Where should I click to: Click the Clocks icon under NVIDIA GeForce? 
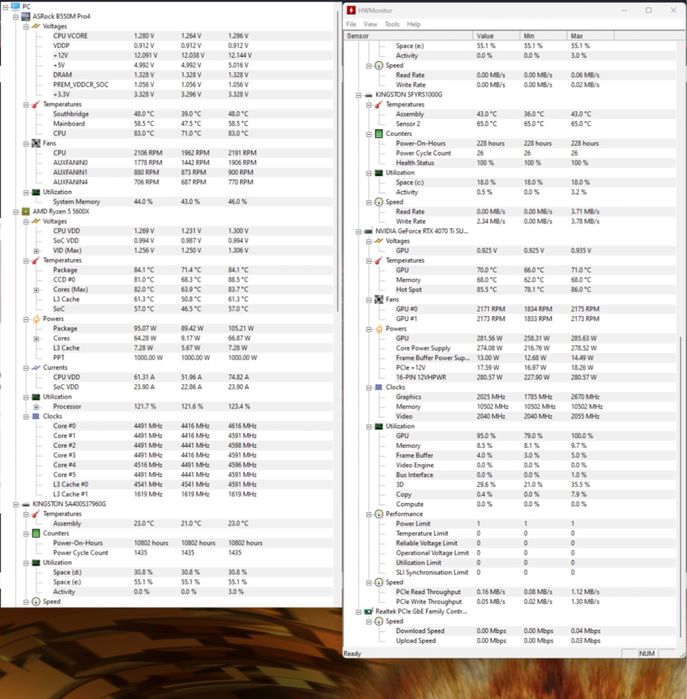coord(378,387)
